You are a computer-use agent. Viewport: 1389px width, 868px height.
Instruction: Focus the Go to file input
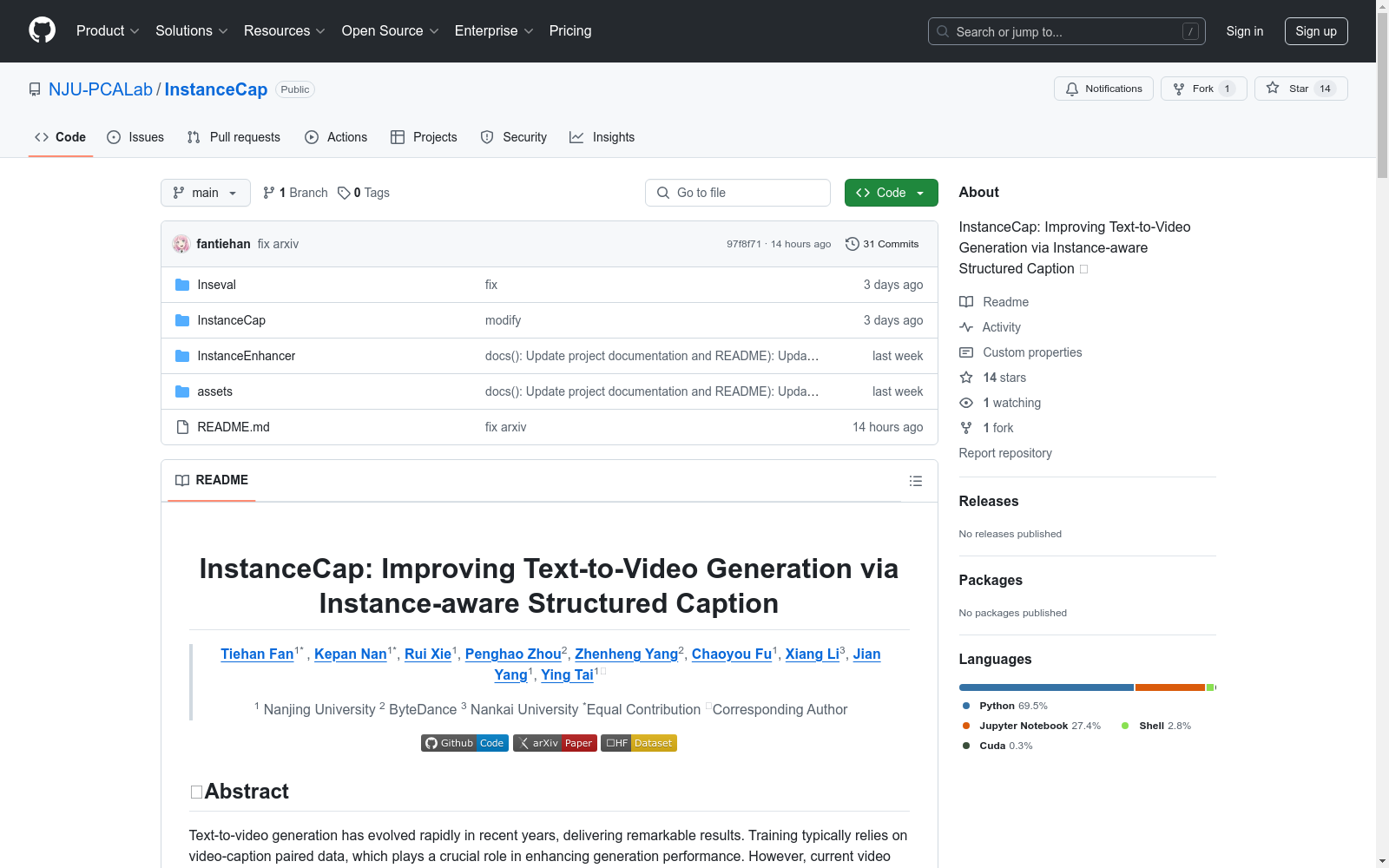pyautogui.click(x=738, y=193)
